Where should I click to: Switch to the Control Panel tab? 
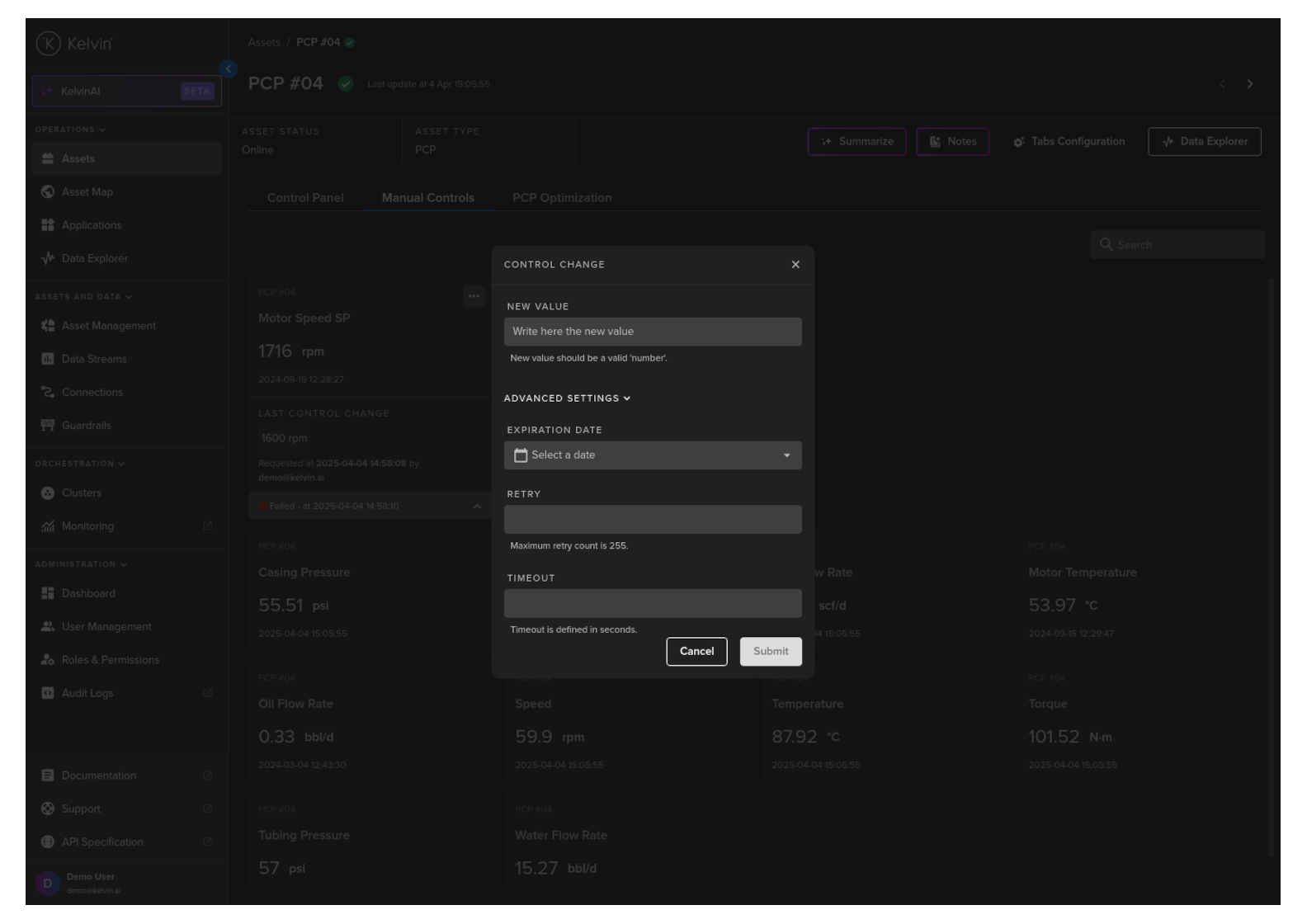(305, 198)
